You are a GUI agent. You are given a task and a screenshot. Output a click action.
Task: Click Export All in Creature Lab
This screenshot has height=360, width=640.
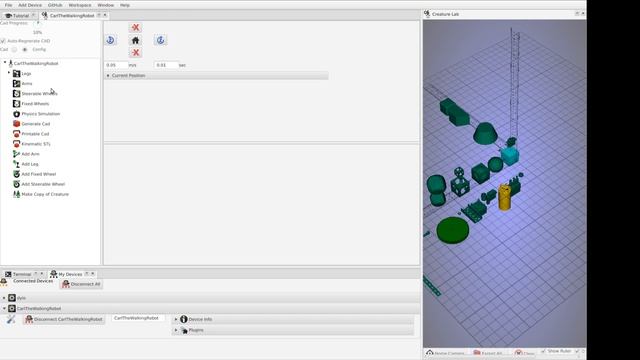click(488, 353)
